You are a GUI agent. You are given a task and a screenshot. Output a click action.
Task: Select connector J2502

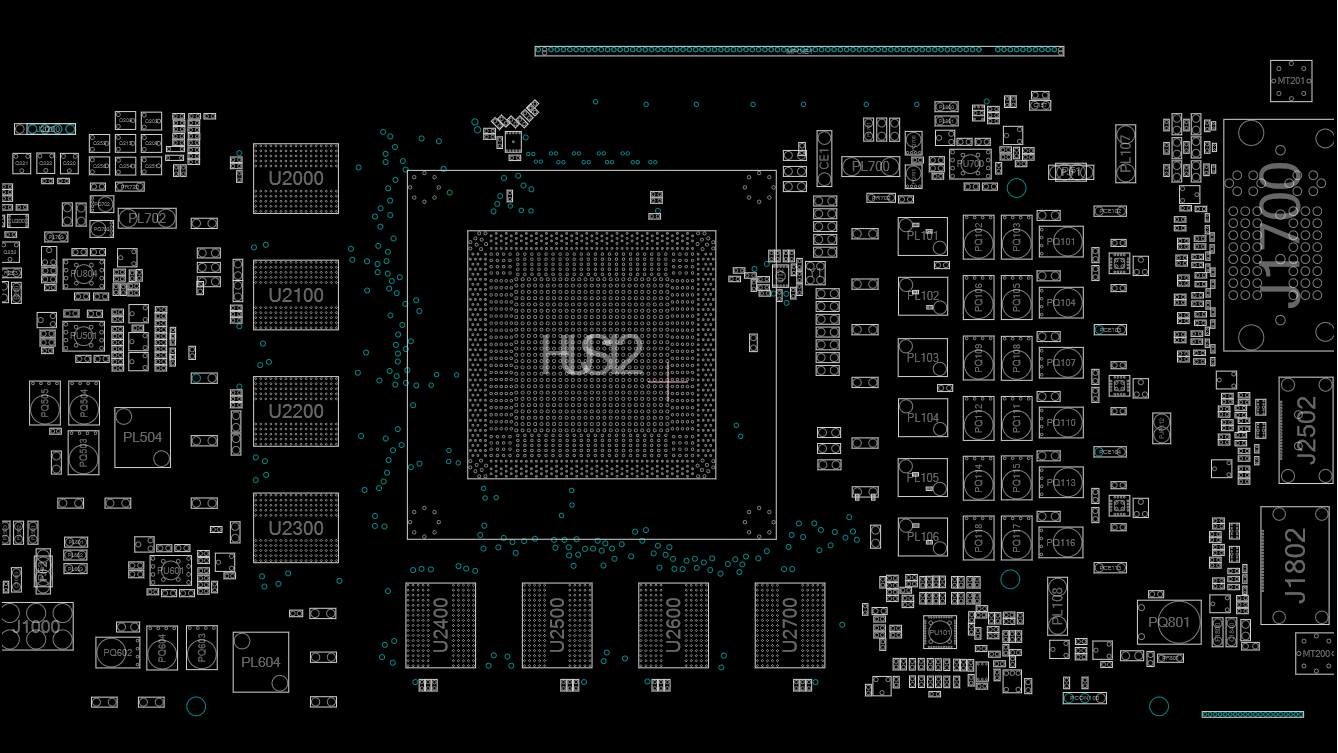click(x=1306, y=430)
